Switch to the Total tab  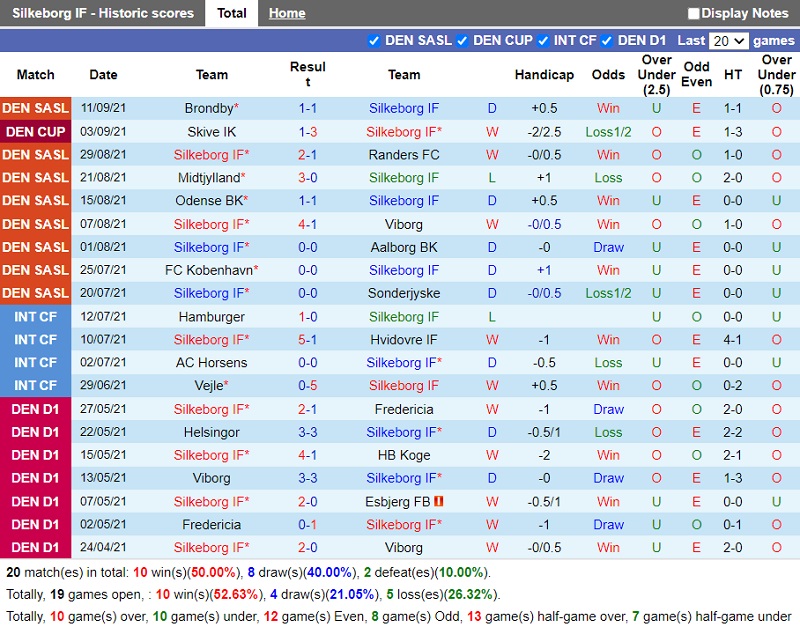click(232, 13)
